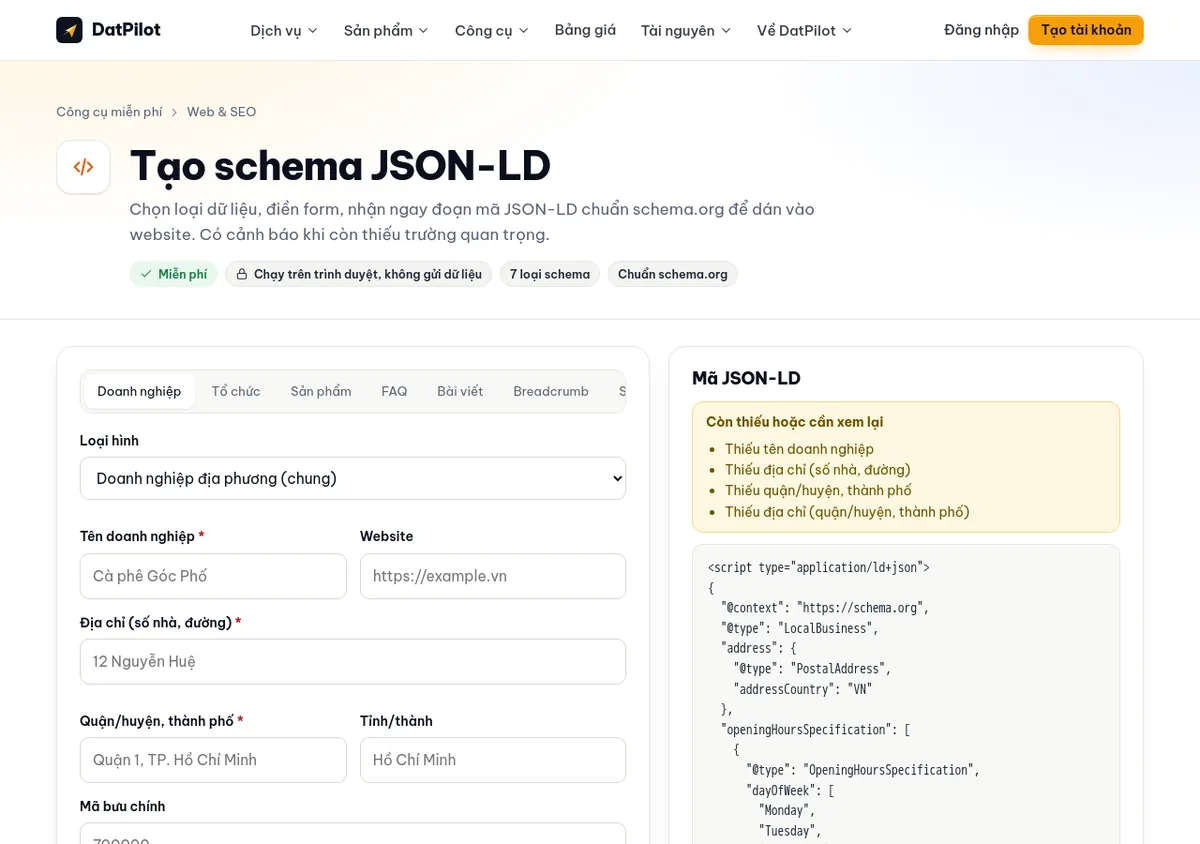
Task: Open the FAQ schema tab
Action: pyautogui.click(x=394, y=391)
